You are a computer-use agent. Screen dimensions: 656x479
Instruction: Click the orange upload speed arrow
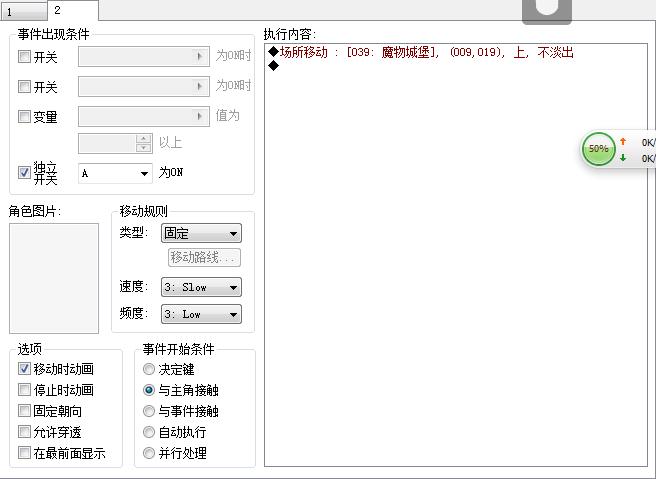tap(623, 141)
